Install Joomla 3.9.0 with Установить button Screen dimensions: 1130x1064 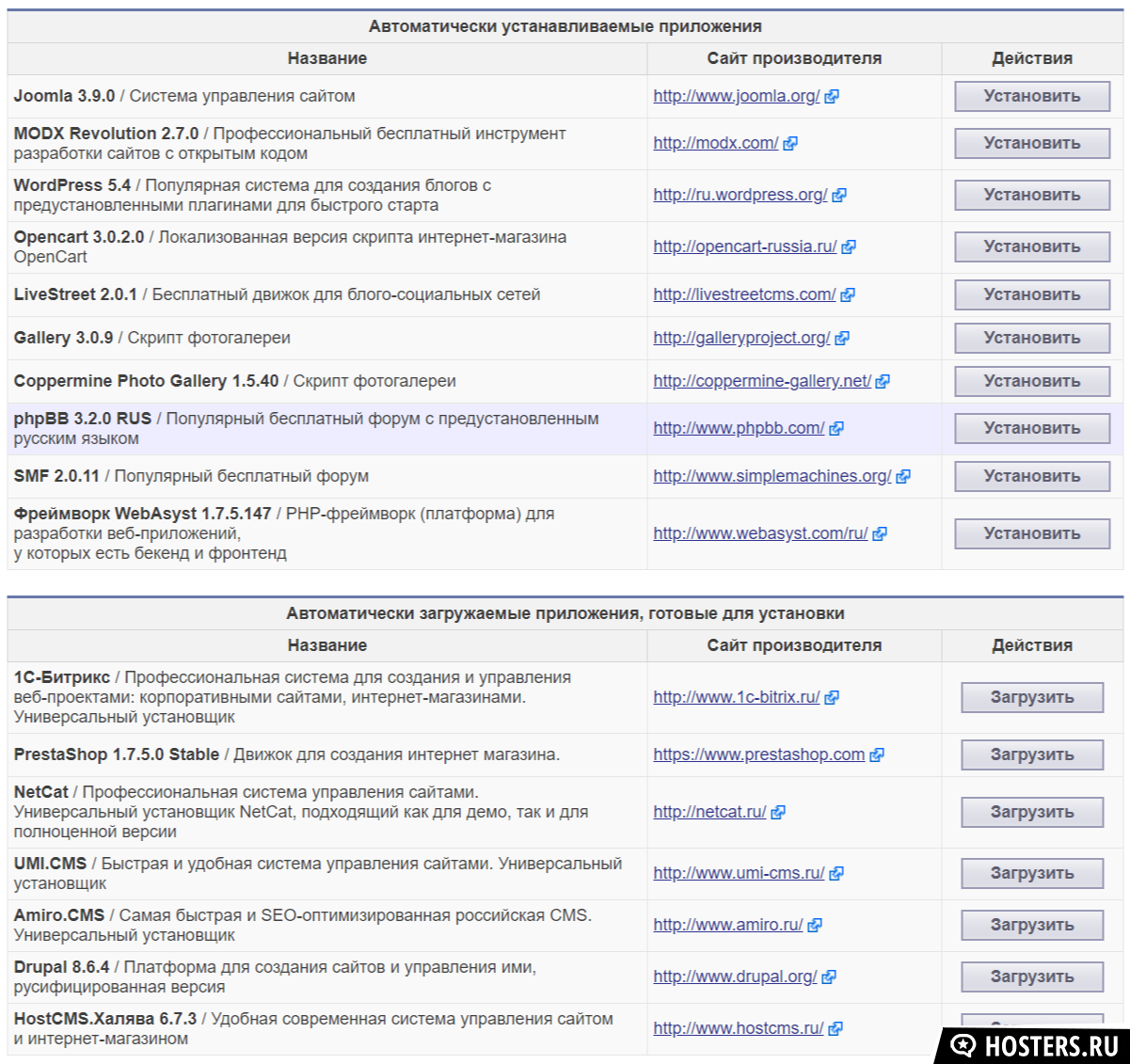1032,96
